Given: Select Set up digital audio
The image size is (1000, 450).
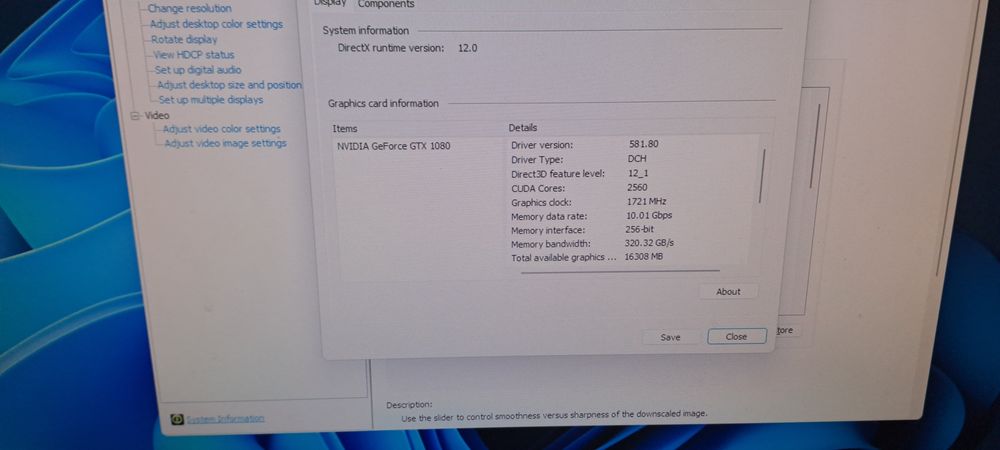Looking at the screenshot, I should tap(198, 70).
